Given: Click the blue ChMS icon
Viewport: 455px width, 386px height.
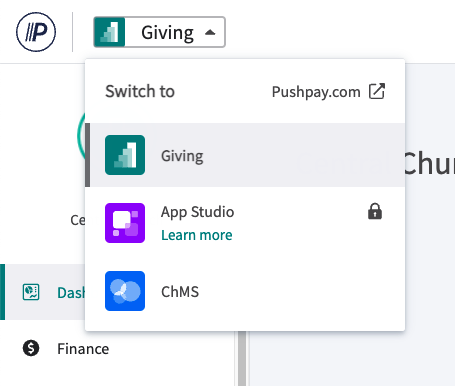Looking at the screenshot, I should click(125, 291).
